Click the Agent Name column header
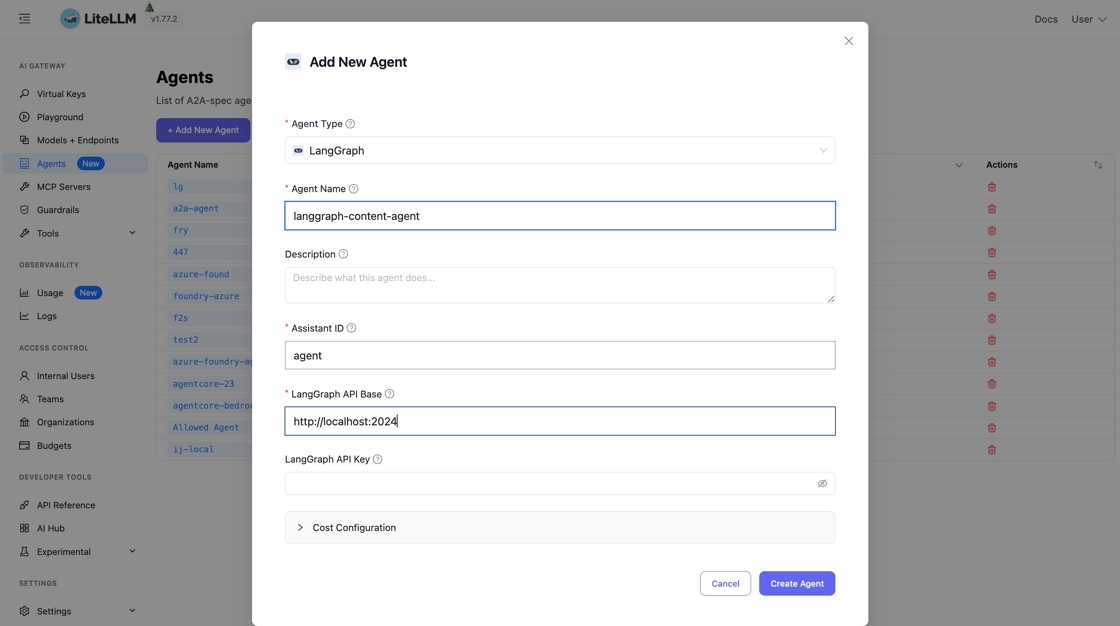1120x626 pixels. (x=193, y=164)
